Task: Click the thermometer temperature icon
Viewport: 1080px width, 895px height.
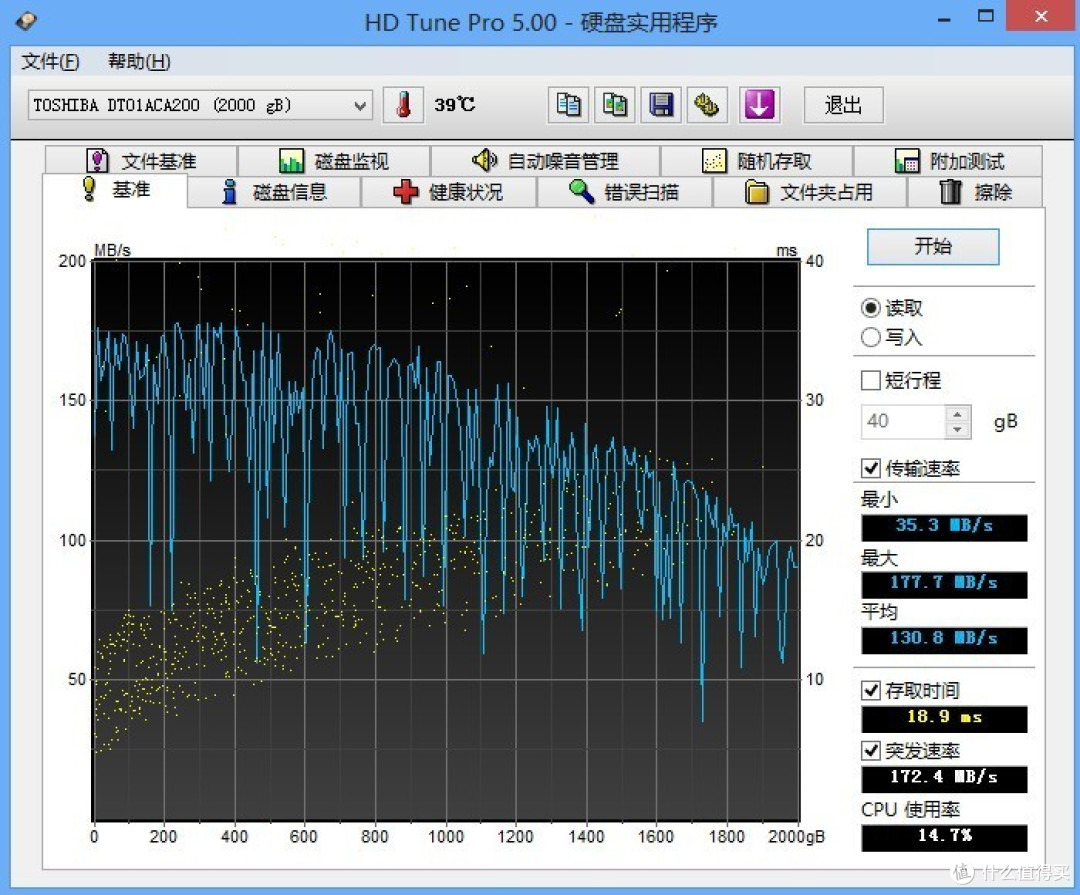Action: pyautogui.click(x=403, y=105)
